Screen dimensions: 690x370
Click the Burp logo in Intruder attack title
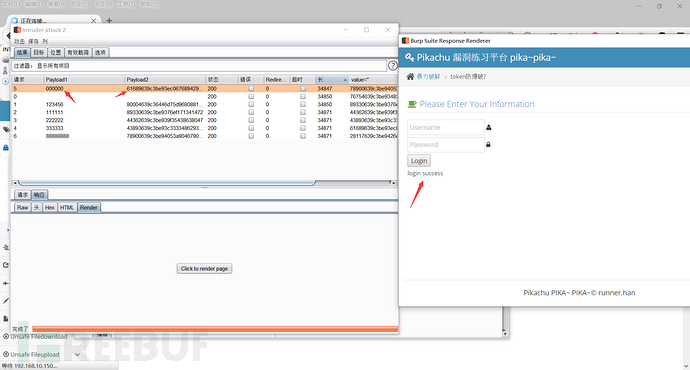pyautogui.click(x=17, y=30)
